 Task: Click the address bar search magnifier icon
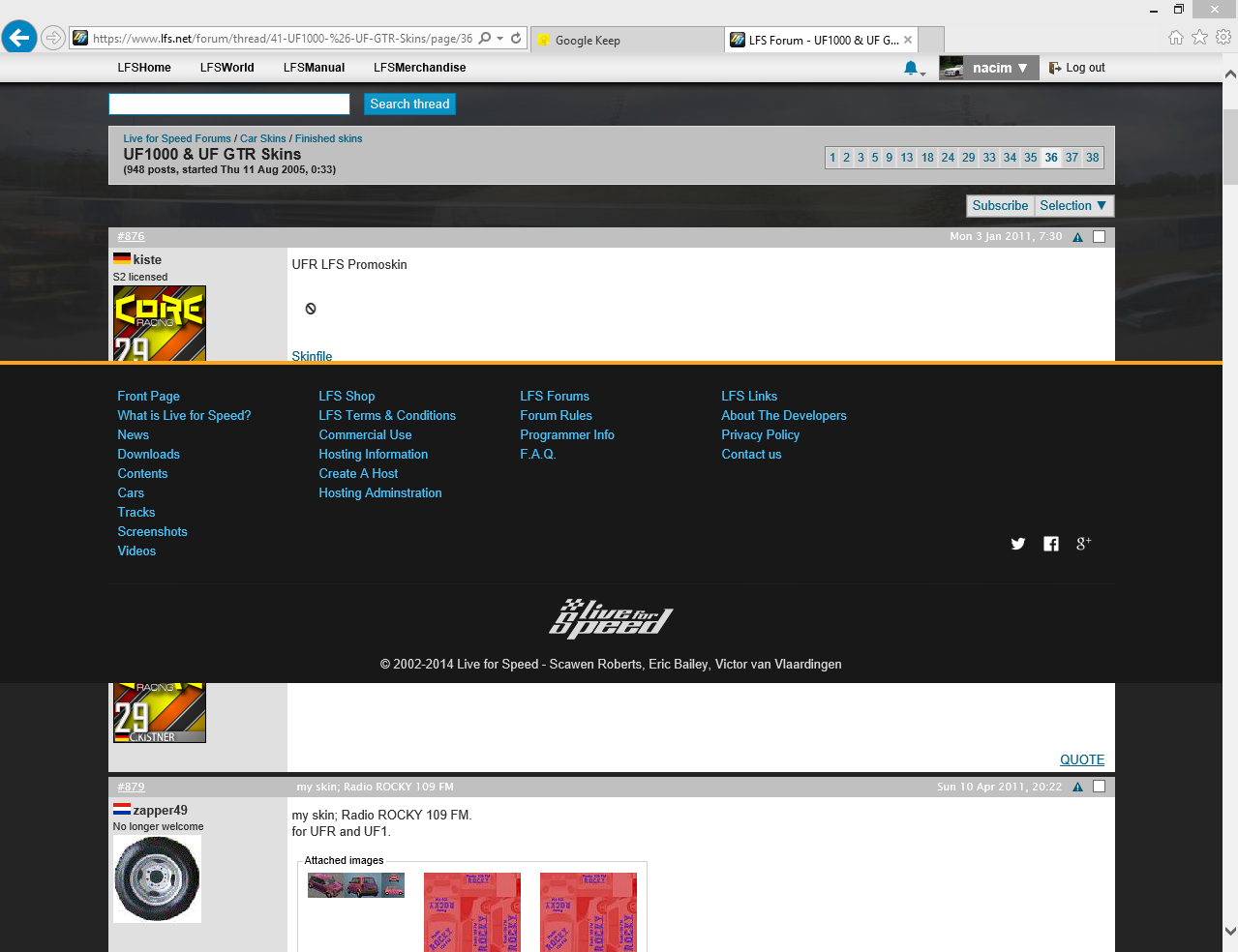point(485,39)
